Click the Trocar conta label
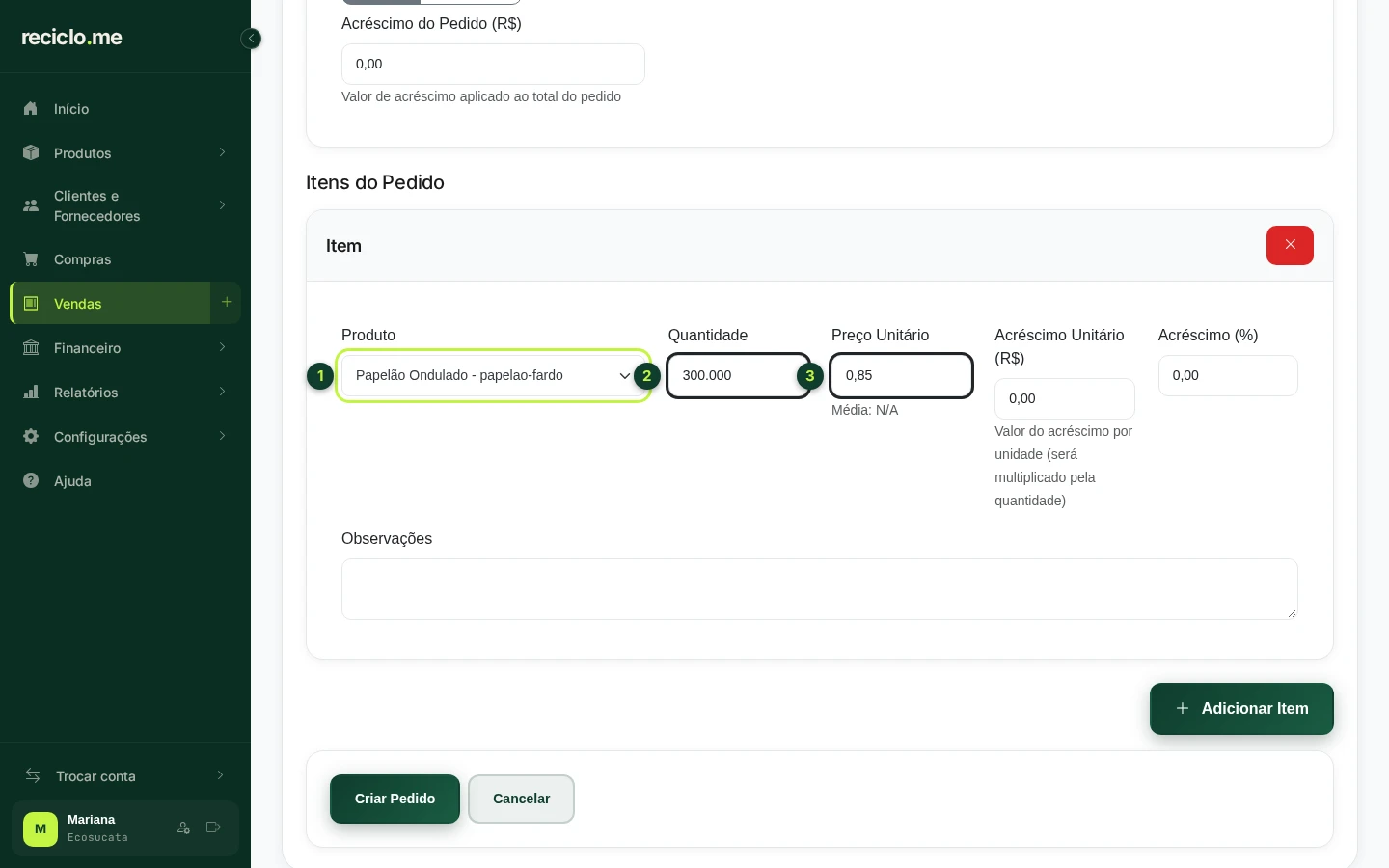This screenshot has width=1389, height=868. pyautogui.click(x=95, y=776)
